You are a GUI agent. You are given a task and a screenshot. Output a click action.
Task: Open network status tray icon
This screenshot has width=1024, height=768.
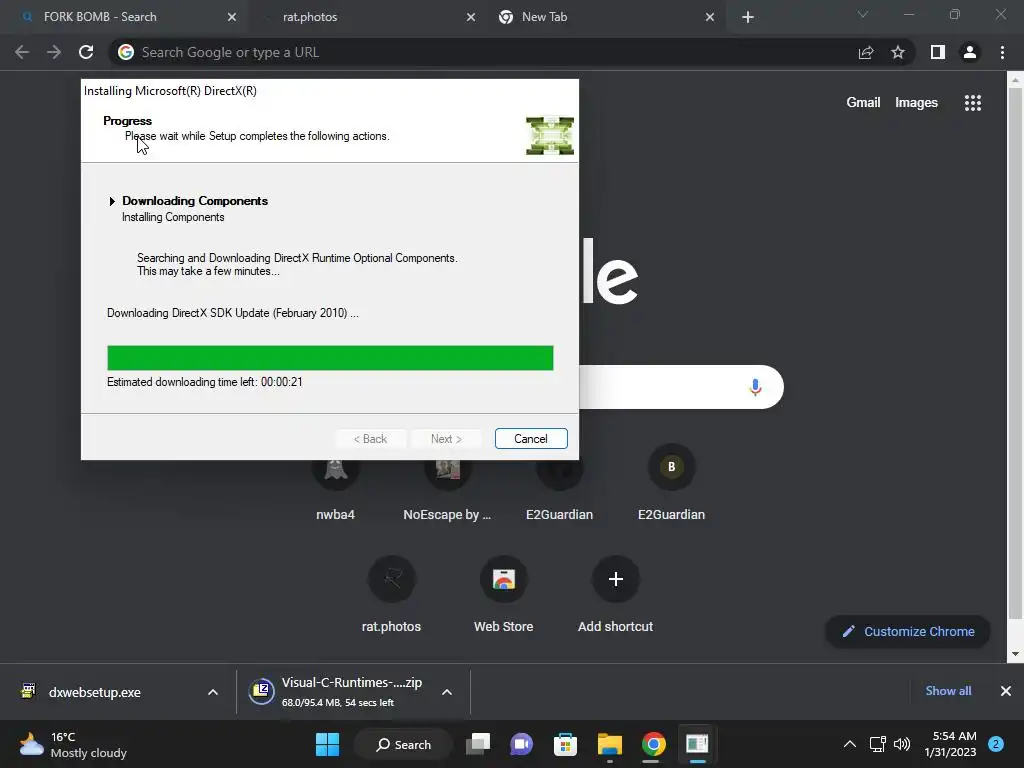point(878,744)
